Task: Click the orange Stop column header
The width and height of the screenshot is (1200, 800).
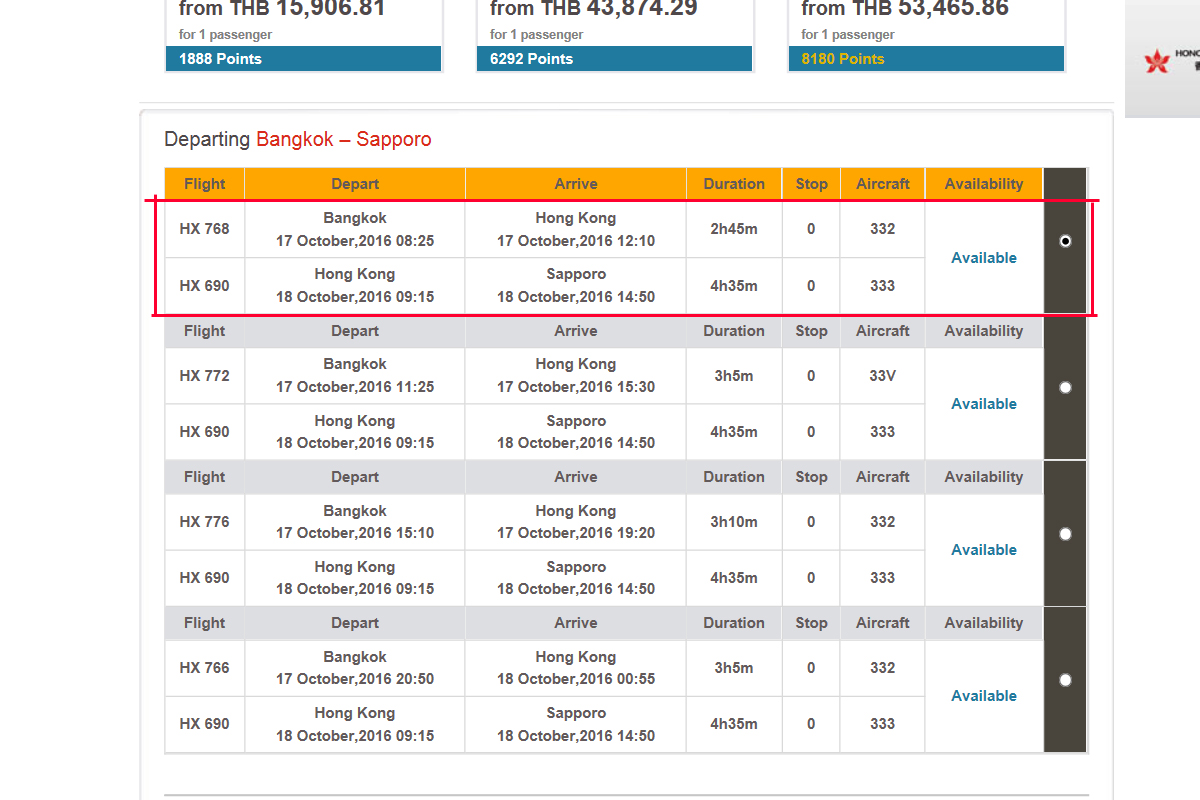Action: [x=811, y=184]
